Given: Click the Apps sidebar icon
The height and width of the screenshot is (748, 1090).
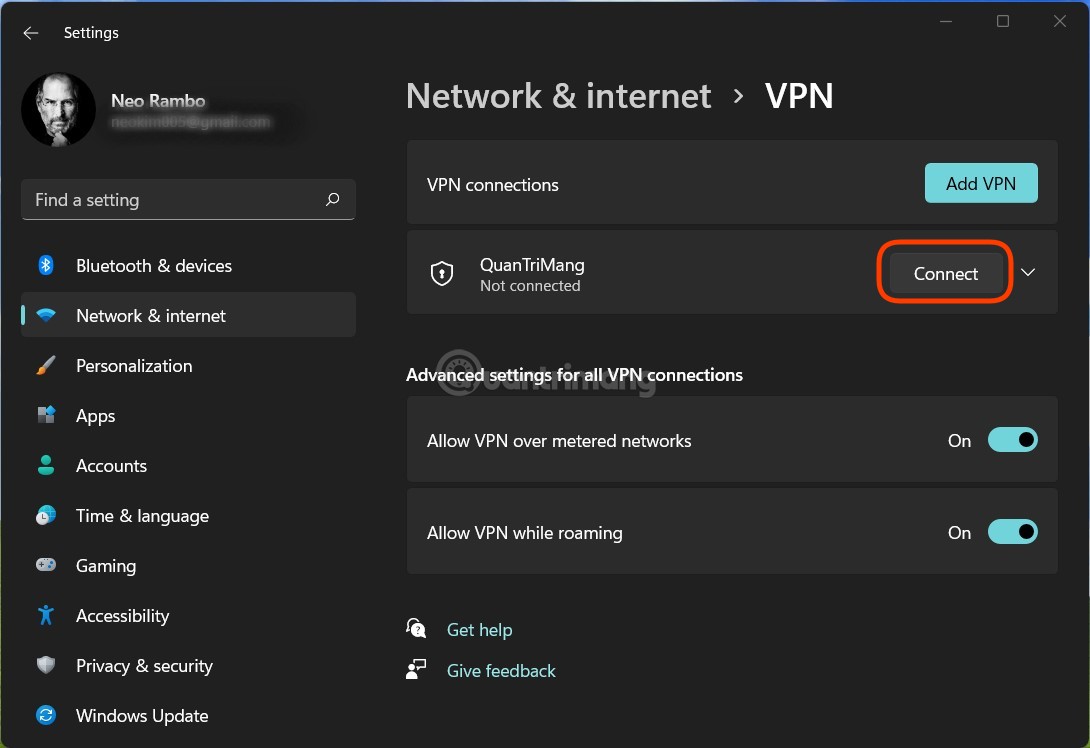Looking at the screenshot, I should coord(46,415).
